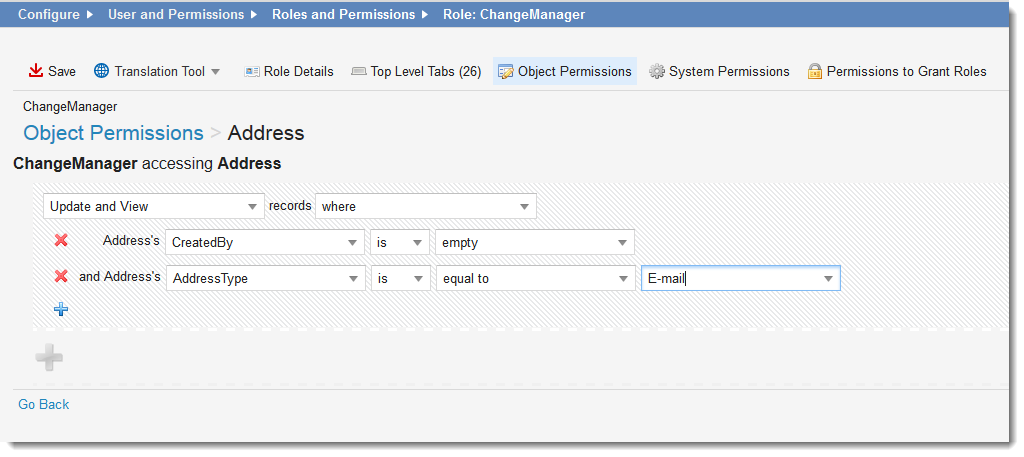The width and height of the screenshot is (1024, 457).
Task: Click the Go Back link
Action: tap(44, 404)
